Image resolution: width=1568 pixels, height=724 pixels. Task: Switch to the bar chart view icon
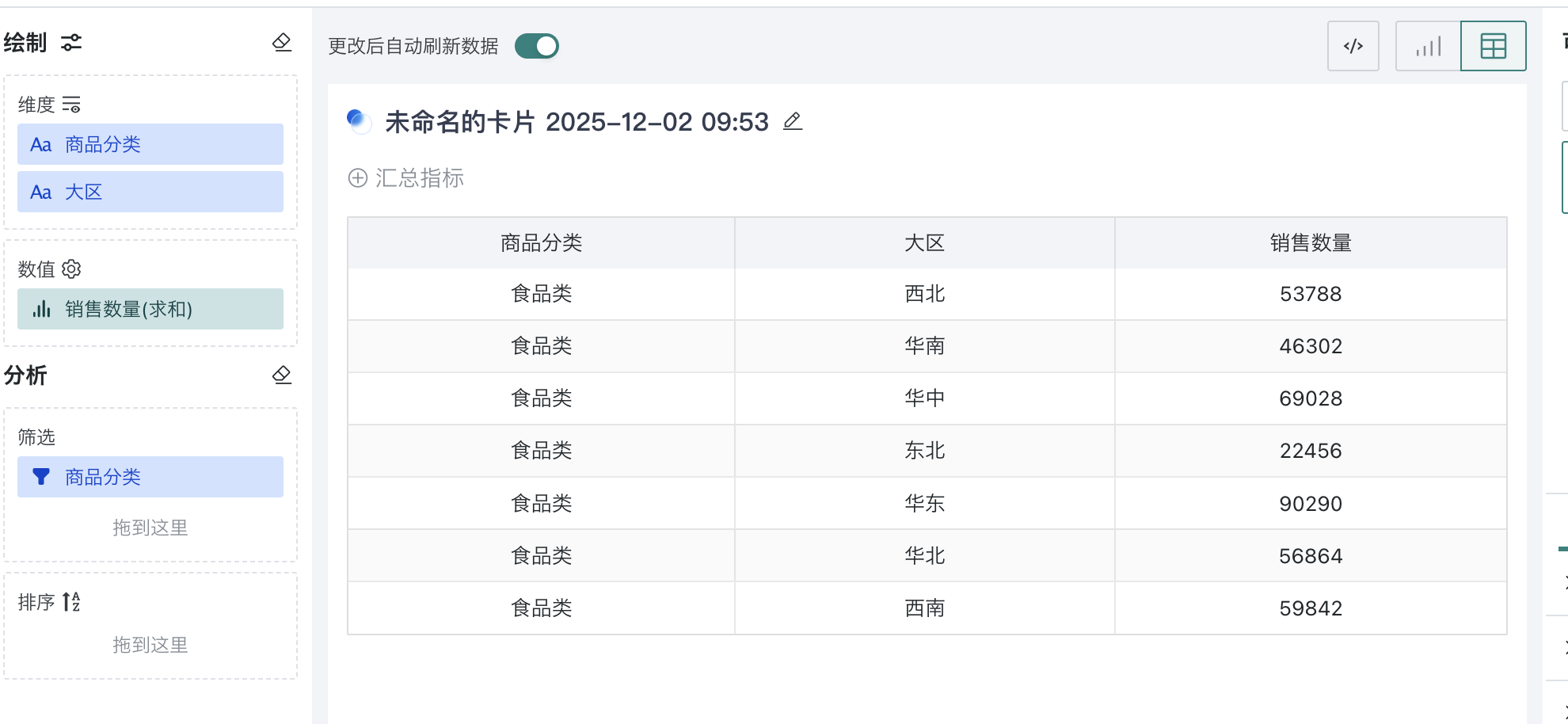tap(1427, 46)
